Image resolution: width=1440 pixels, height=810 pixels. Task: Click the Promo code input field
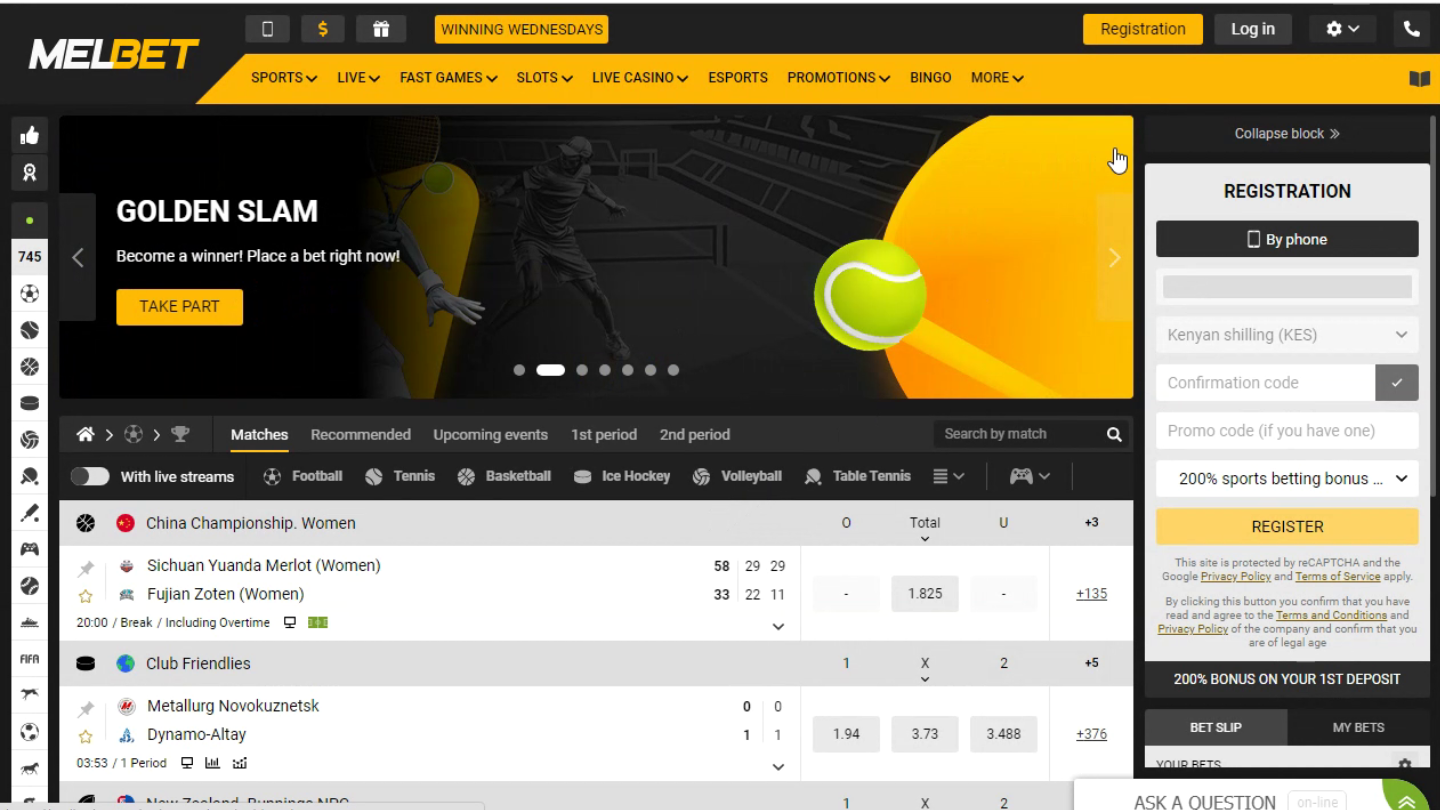click(1287, 431)
